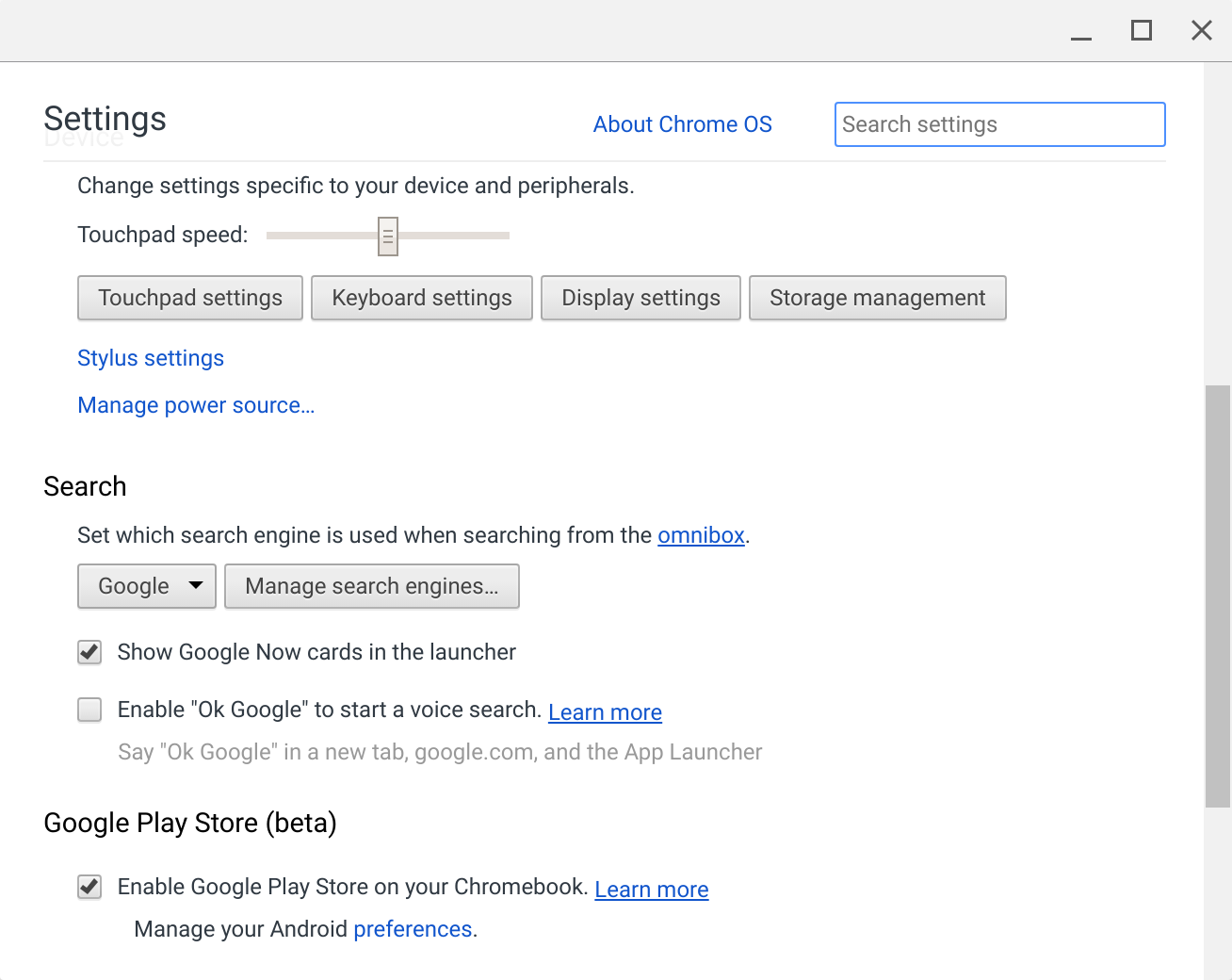Expand the Google search engine dropdown

tap(147, 586)
